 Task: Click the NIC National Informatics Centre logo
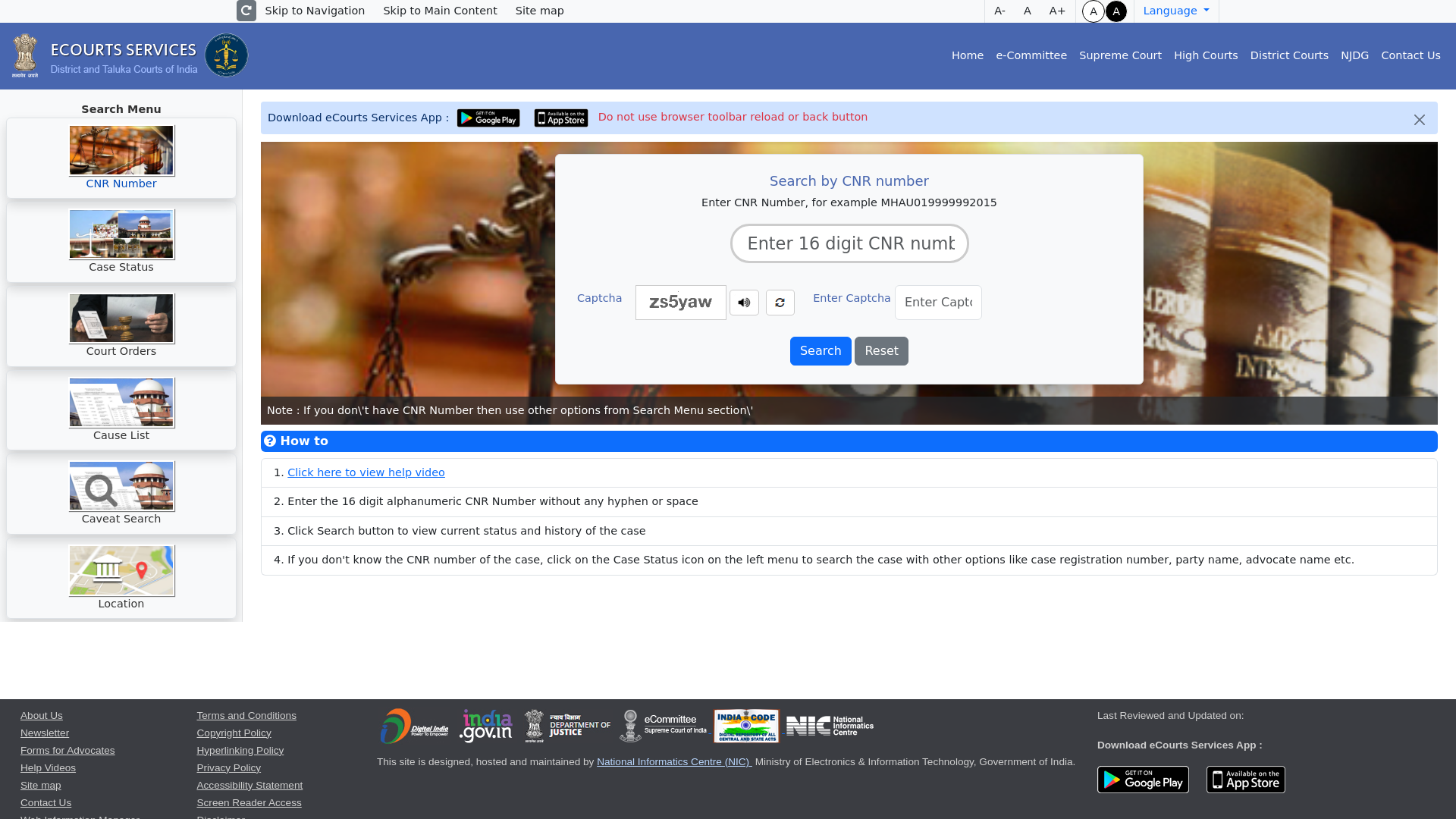[x=830, y=726]
